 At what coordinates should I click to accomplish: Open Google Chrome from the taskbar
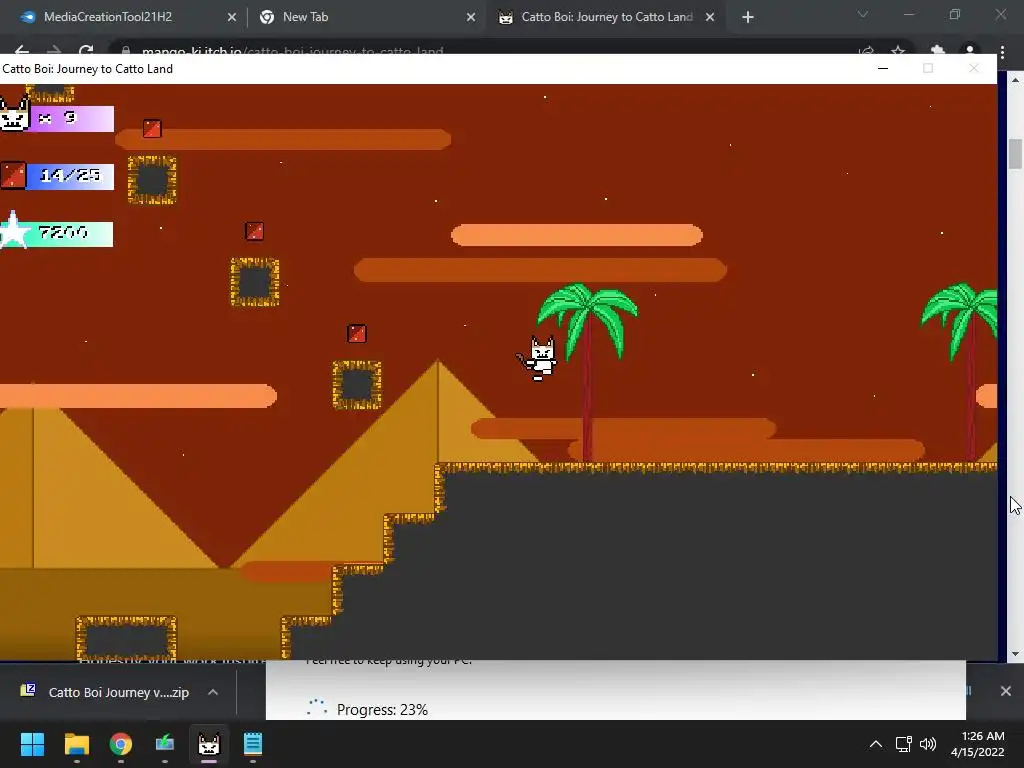tap(121, 744)
